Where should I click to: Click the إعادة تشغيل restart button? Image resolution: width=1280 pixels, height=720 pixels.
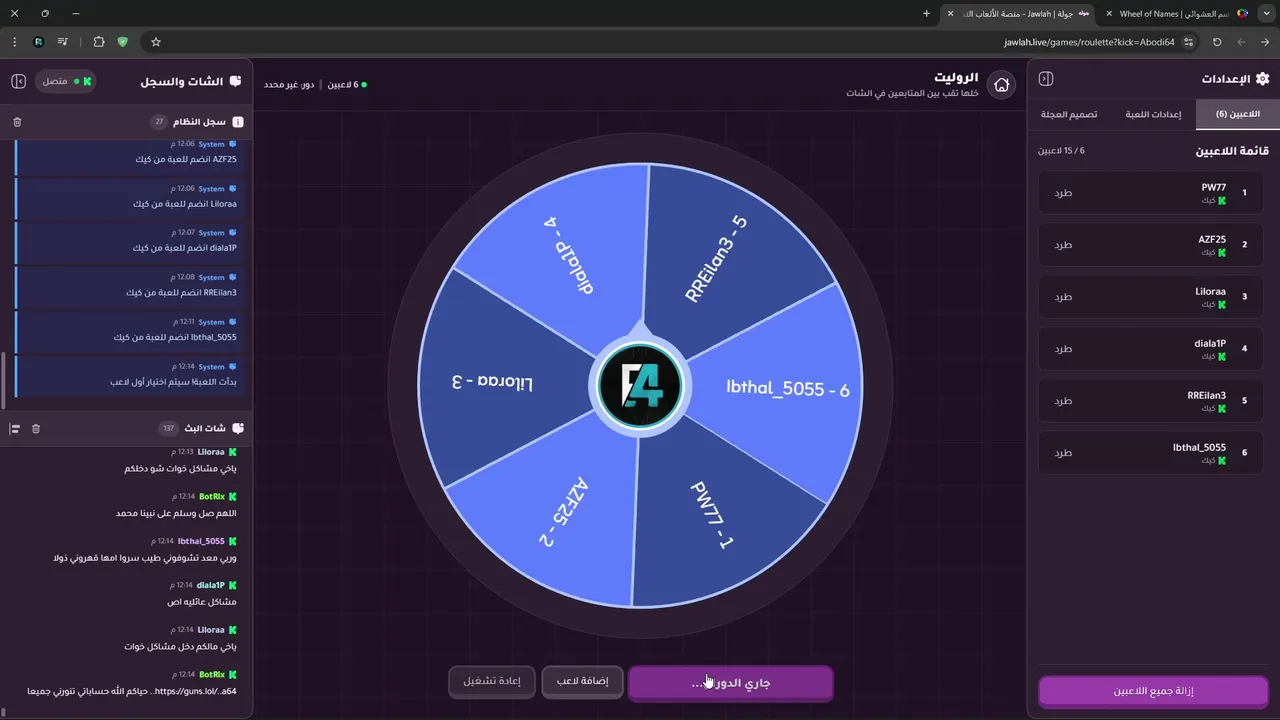491,681
